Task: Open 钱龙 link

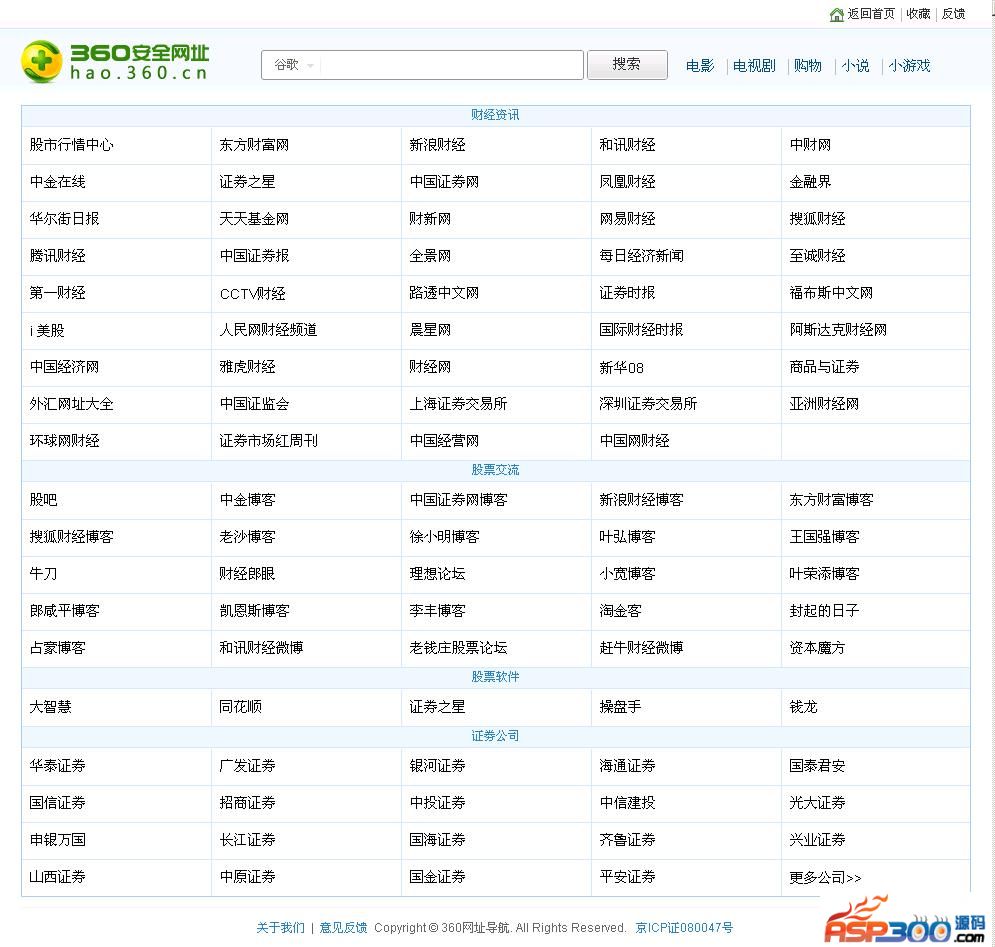Action: [803, 707]
